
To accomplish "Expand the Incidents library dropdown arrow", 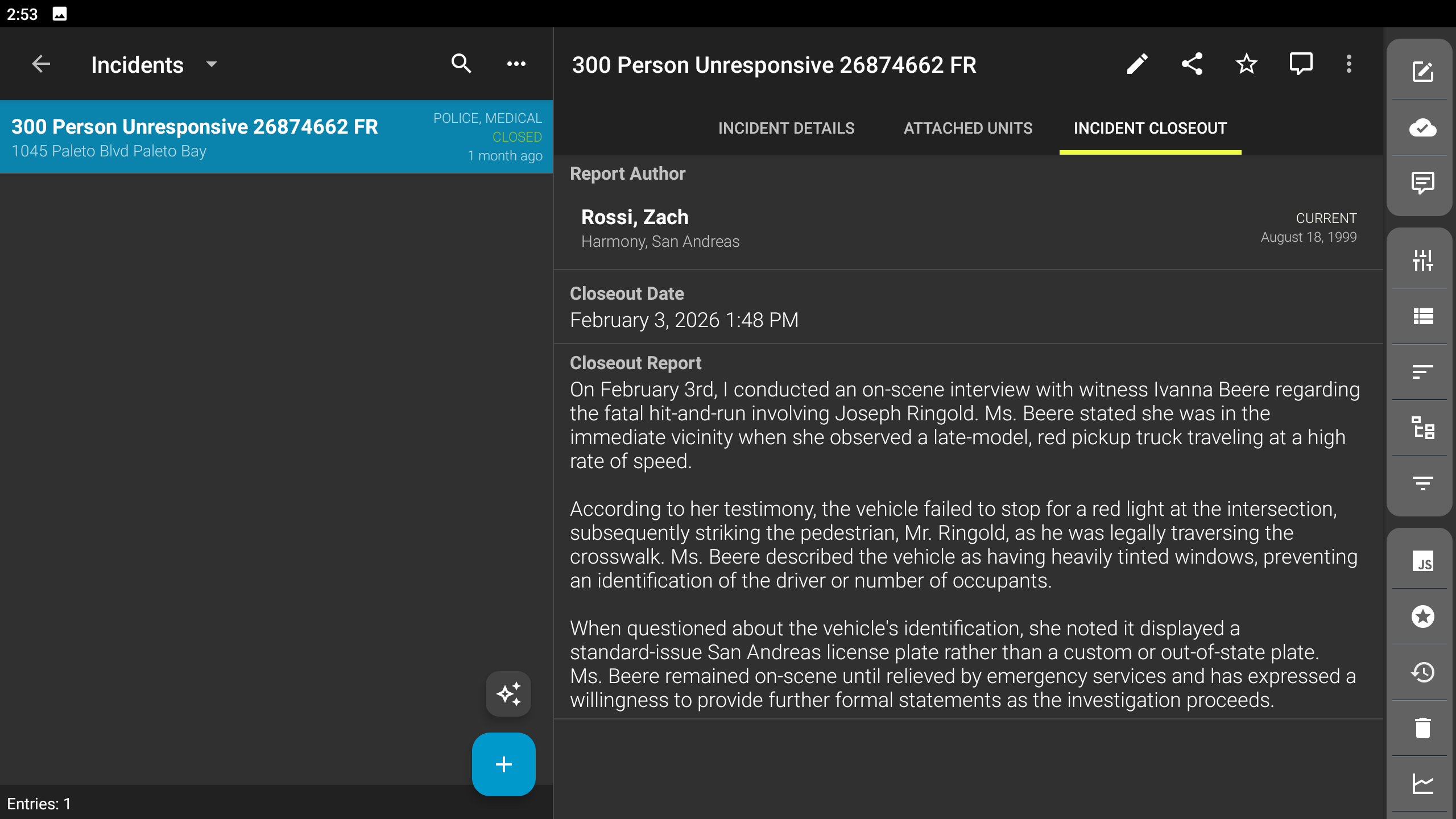I will [x=212, y=64].
